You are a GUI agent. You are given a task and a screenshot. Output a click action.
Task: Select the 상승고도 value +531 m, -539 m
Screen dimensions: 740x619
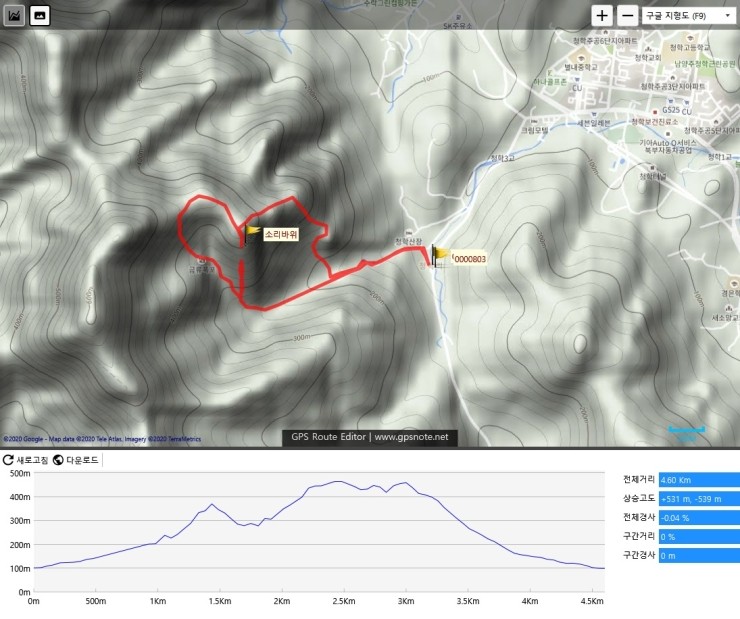coord(699,499)
